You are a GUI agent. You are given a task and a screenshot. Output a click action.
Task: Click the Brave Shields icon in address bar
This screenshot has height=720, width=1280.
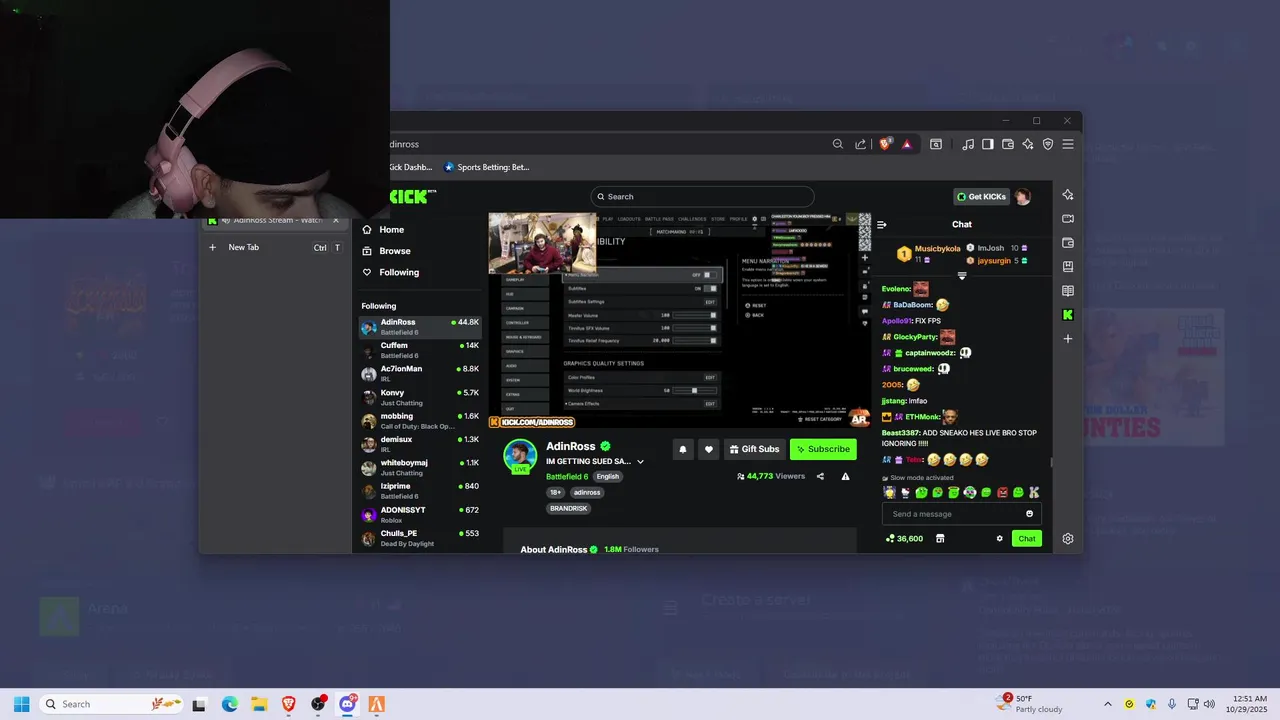(x=885, y=144)
